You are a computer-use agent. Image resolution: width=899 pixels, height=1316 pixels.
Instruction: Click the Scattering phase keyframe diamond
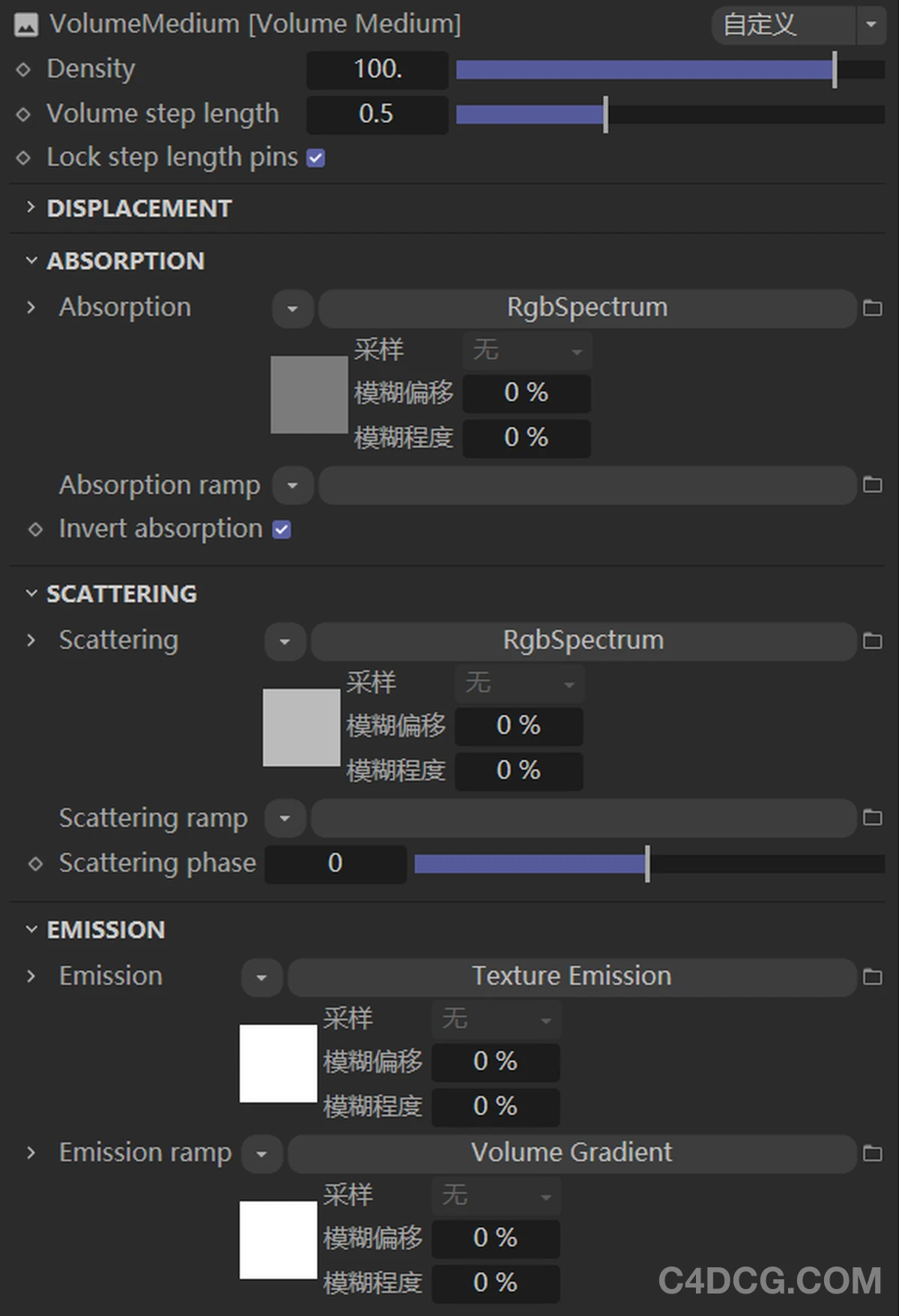(x=35, y=863)
